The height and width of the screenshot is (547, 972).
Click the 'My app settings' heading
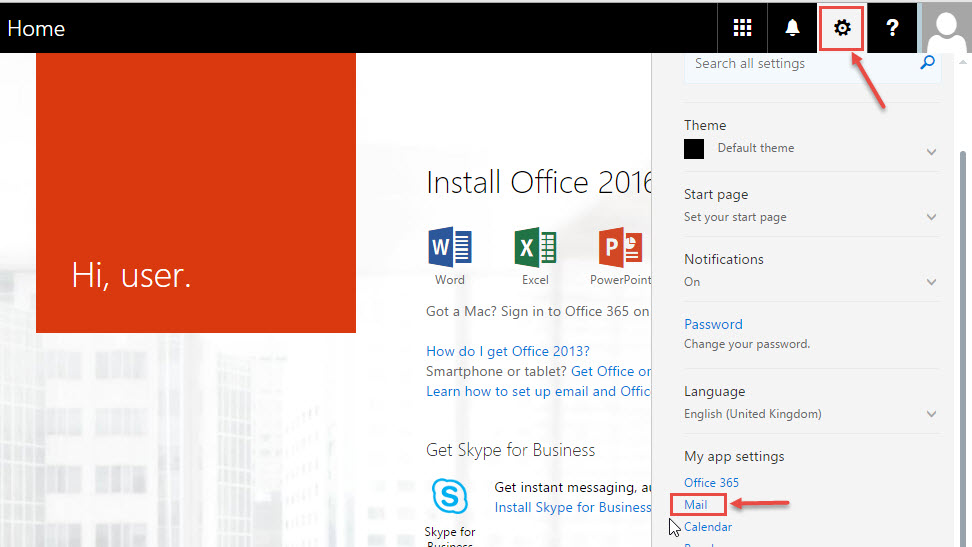click(x=734, y=456)
